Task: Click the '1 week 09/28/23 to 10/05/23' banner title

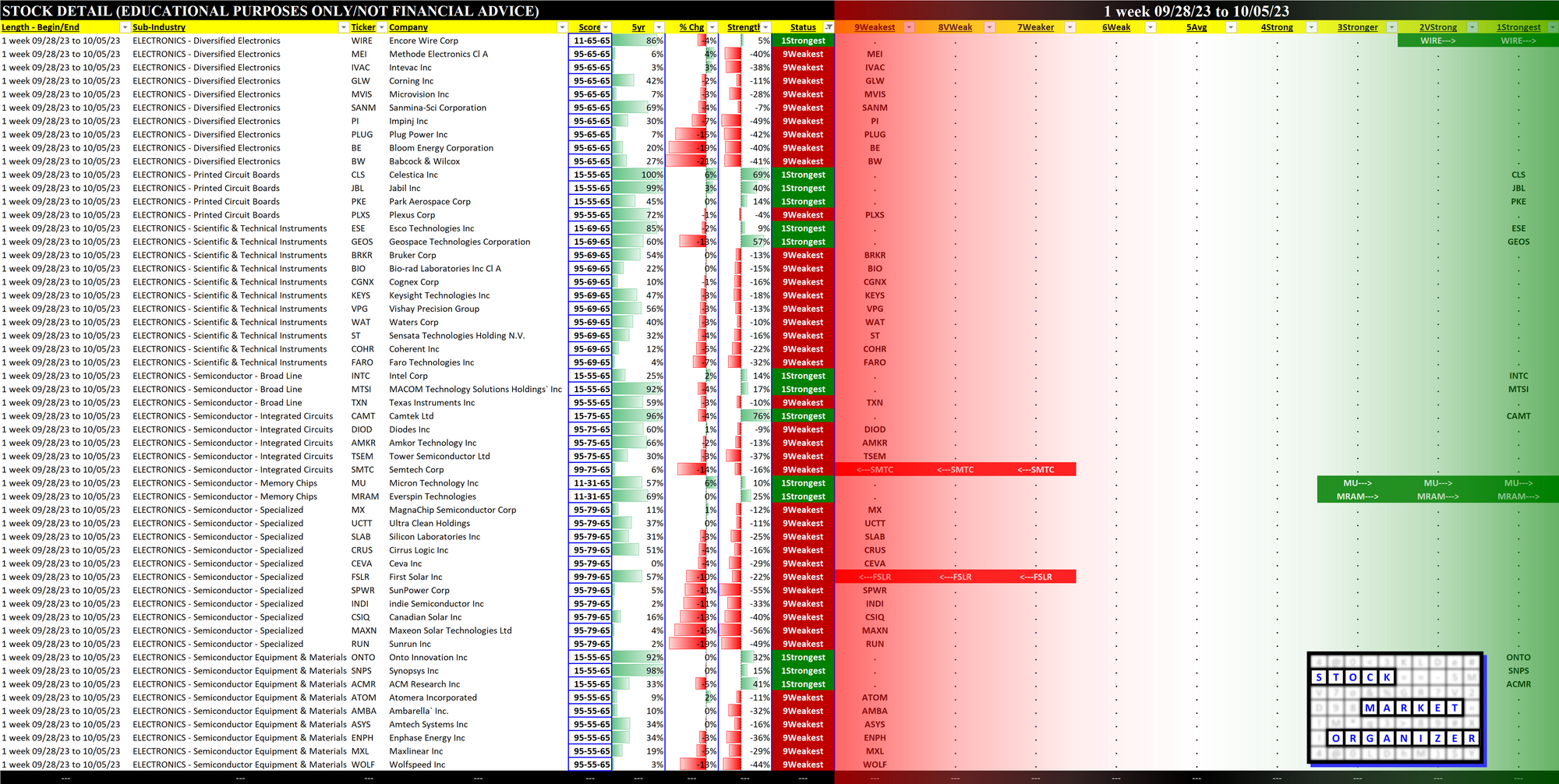Action: click(x=1197, y=11)
